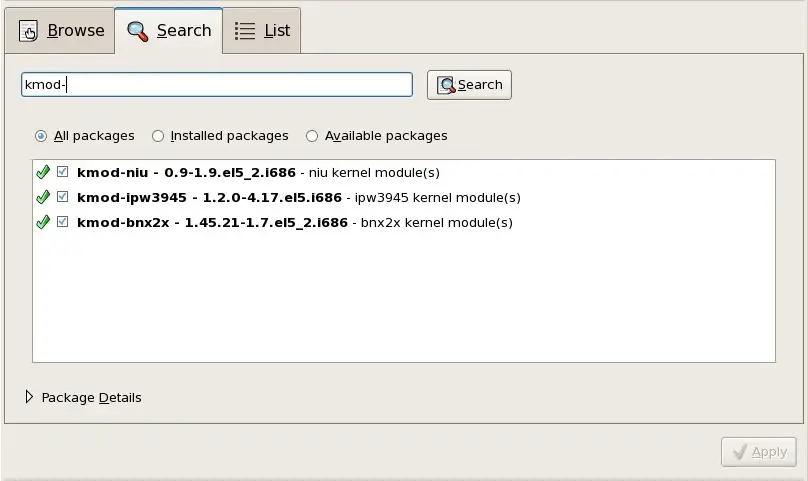808x481 pixels.
Task: Click green installed checkmark for kmod-niu
Action: (x=43, y=172)
